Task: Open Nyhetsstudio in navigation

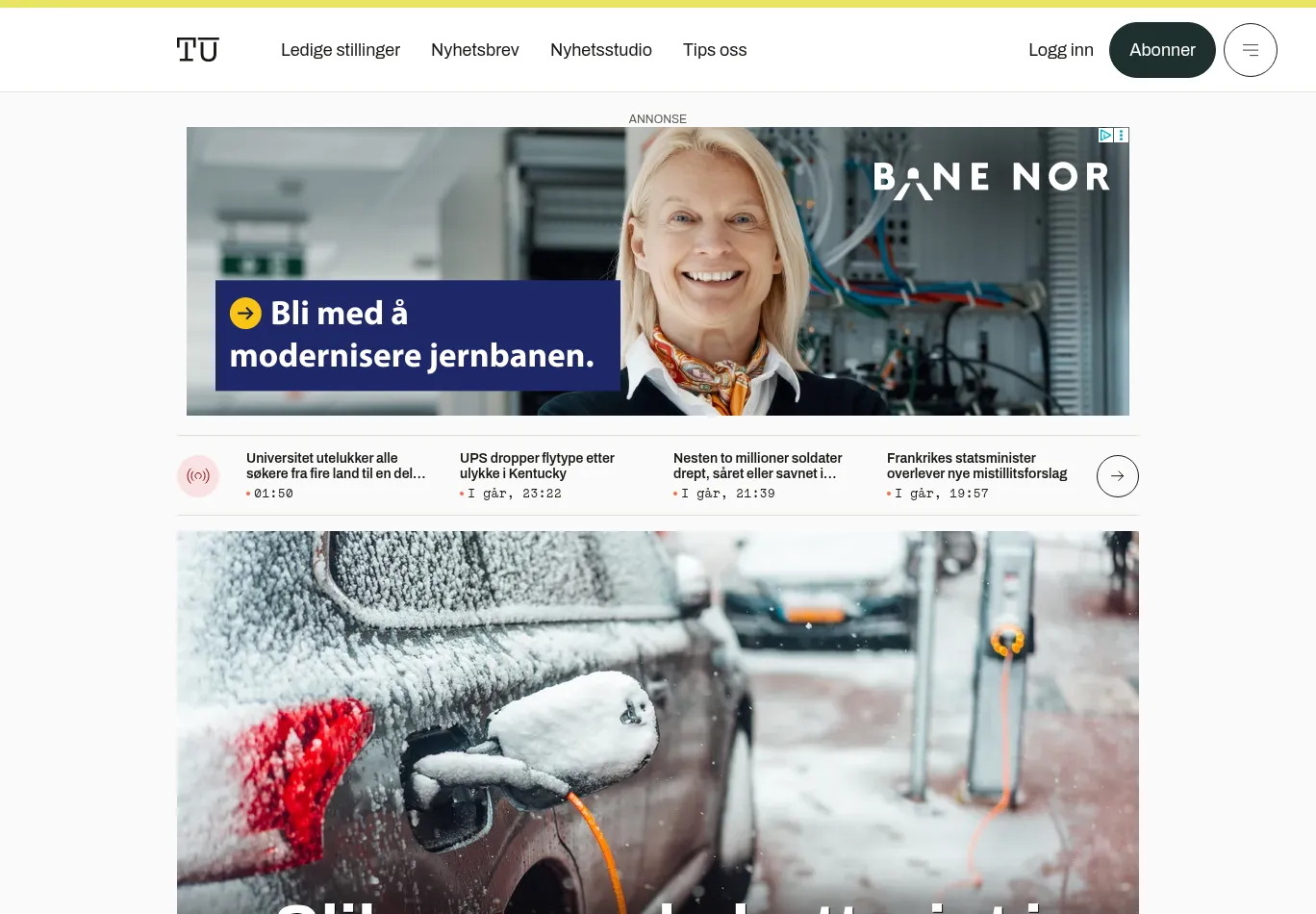Action: click(601, 50)
